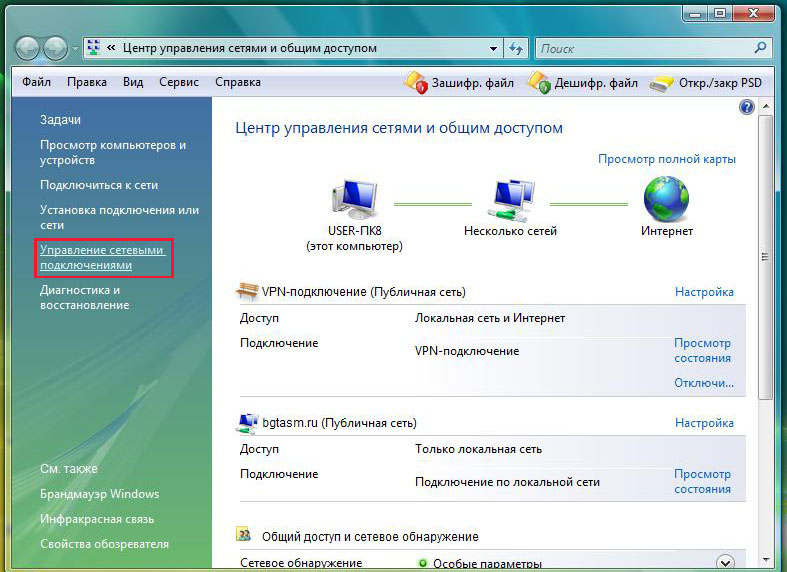This screenshot has width=787, height=572.
Task: Click the Back navigation arrow button
Action: pos(28,49)
